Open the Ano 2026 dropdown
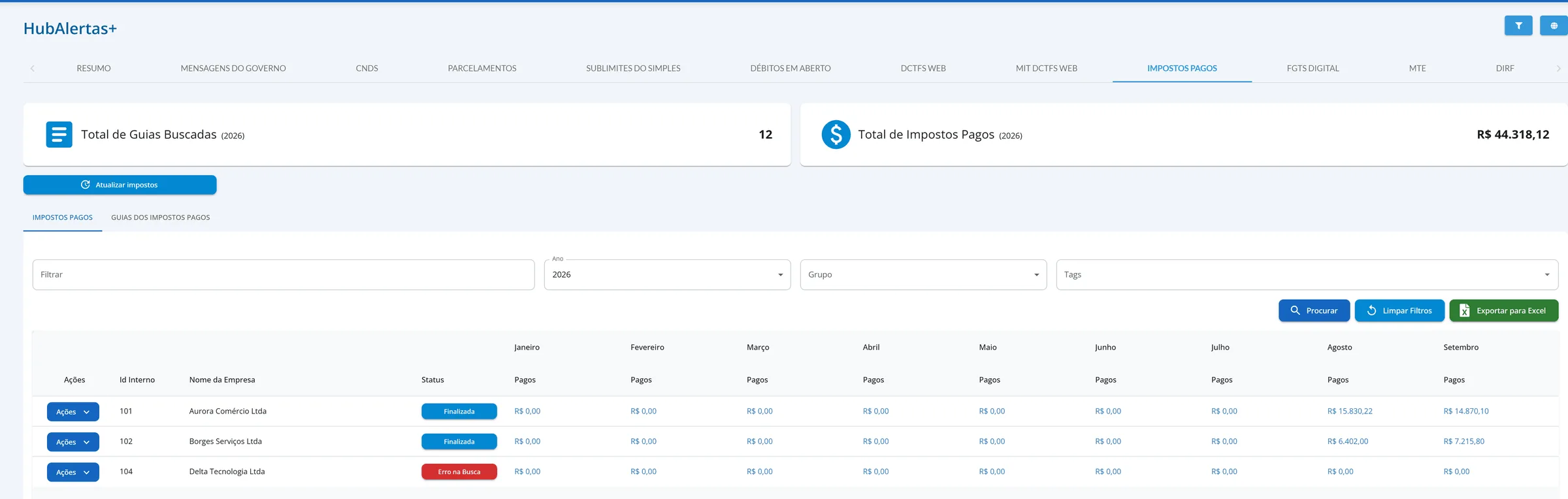This screenshot has width=1568, height=499. tap(667, 275)
